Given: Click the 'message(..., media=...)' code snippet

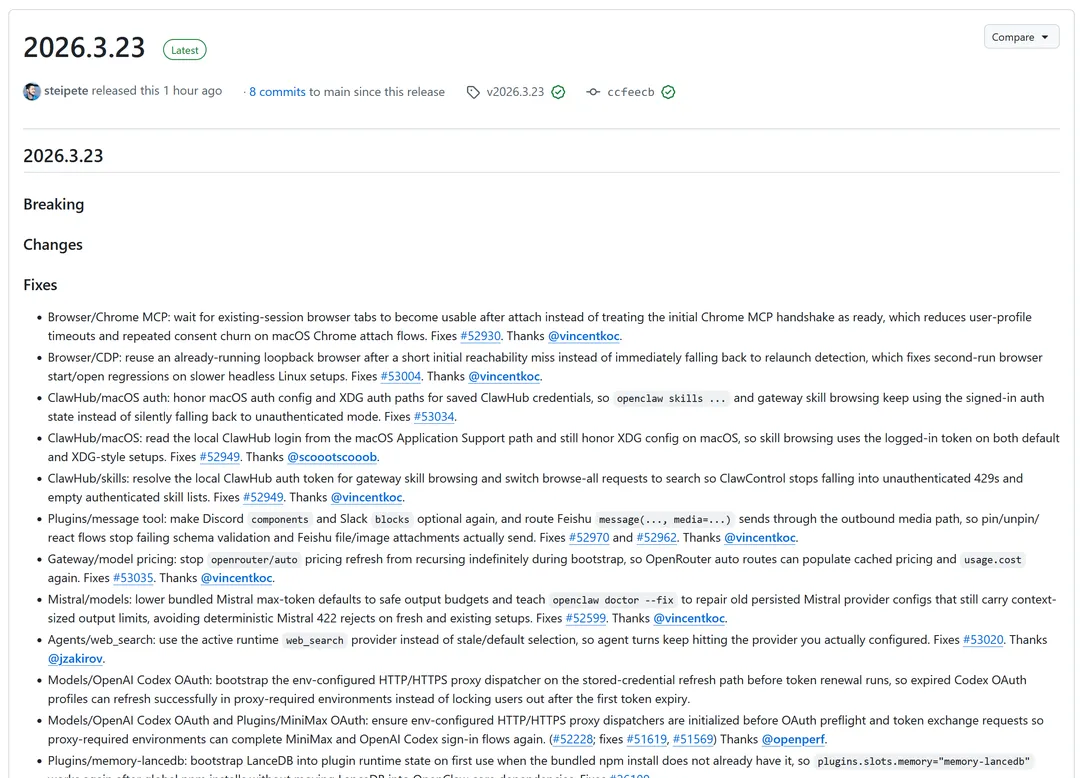Looking at the screenshot, I should point(665,520).
